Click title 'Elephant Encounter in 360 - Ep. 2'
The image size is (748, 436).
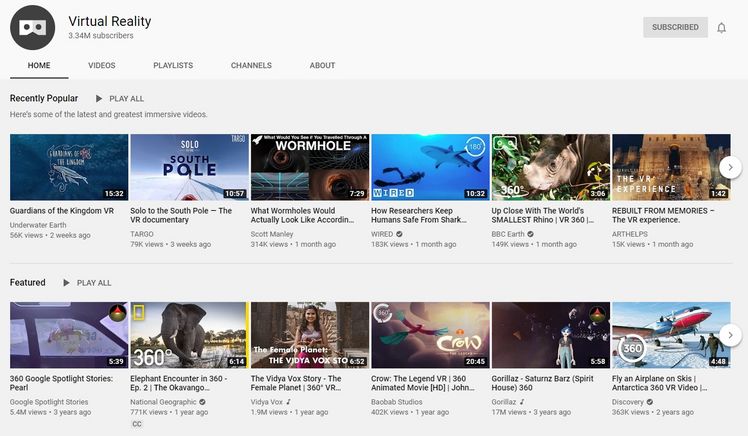(179, 383)
